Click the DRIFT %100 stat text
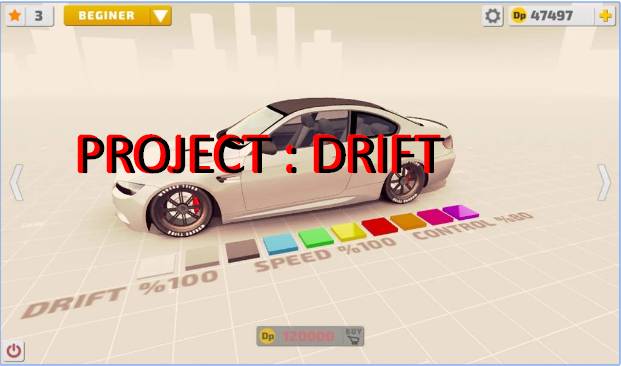This screenshot has height=366, width=621. pyautogui.click(x=119, y=293)
